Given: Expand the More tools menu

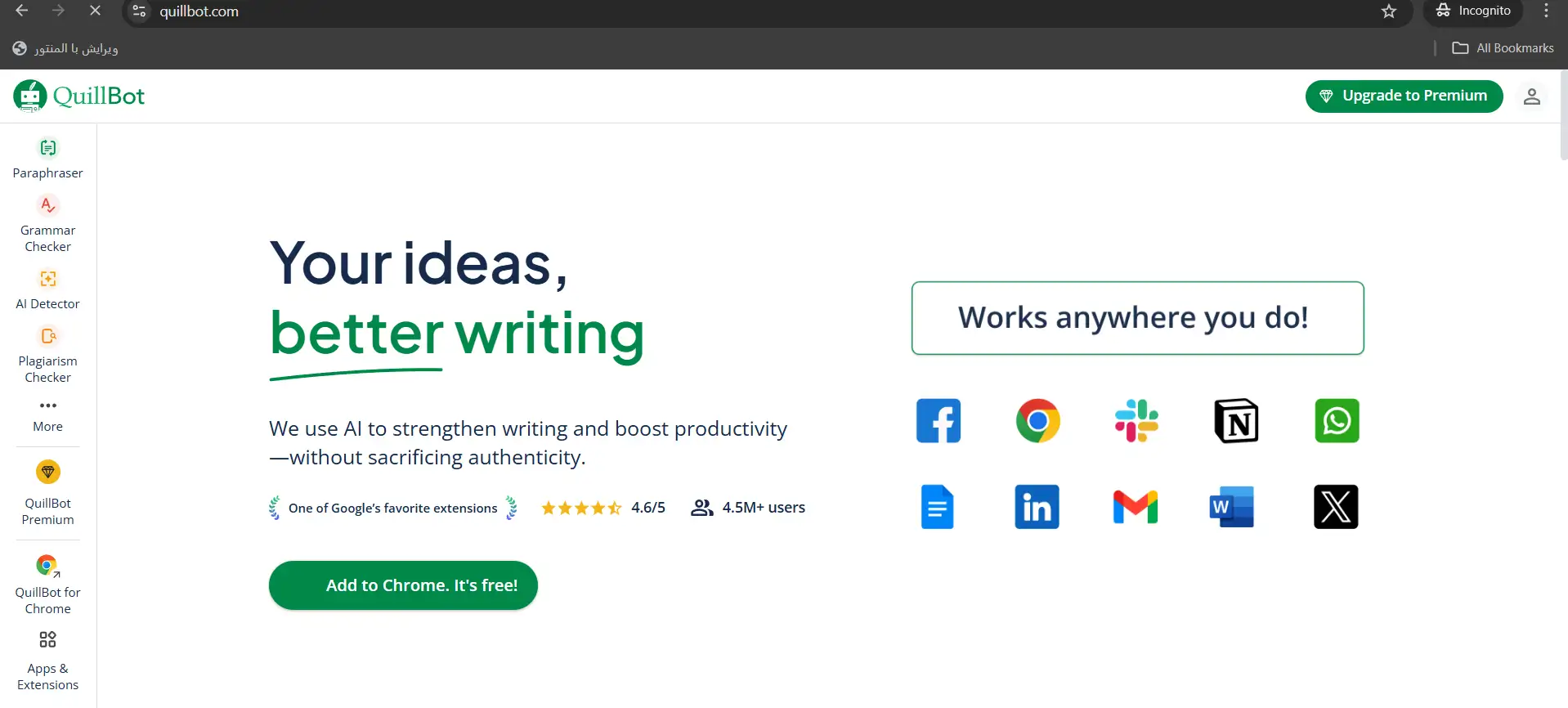Looking at the screenshot, I should [x=48, y=416].
